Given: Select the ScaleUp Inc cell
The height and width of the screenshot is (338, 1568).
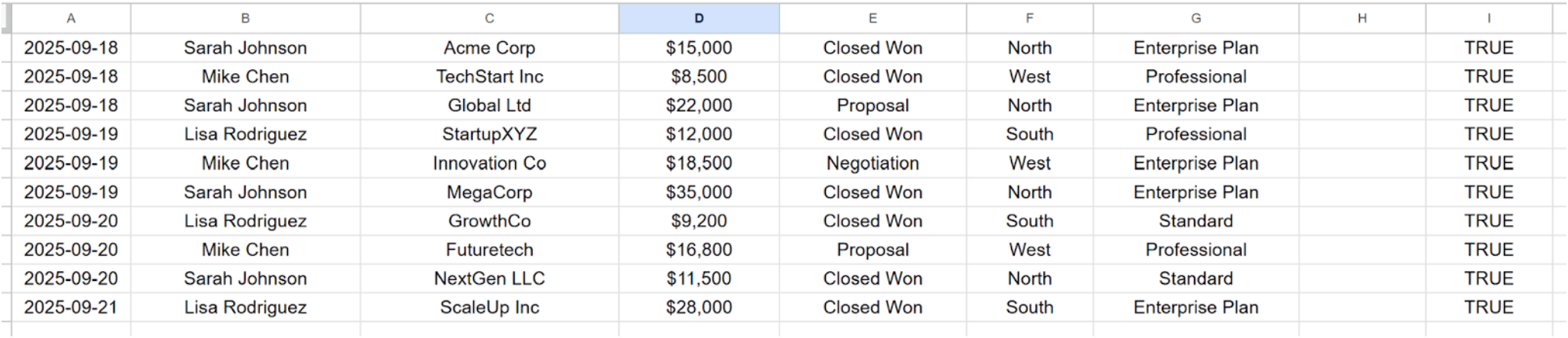Looking at the screenshot, I should click(x=489, y=308).
